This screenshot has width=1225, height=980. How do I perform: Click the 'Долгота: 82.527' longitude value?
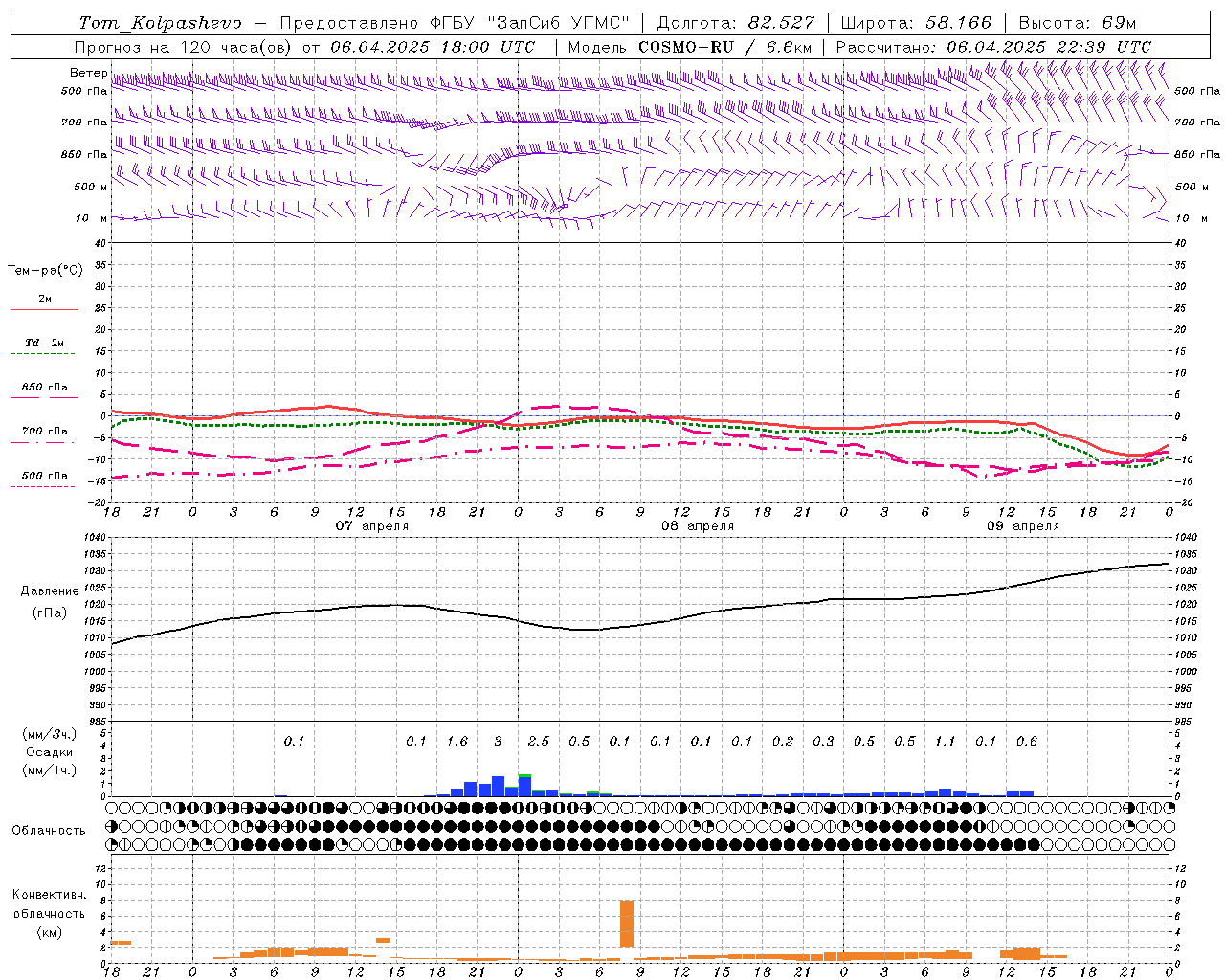pyautogui.click(x=736, y=23)
